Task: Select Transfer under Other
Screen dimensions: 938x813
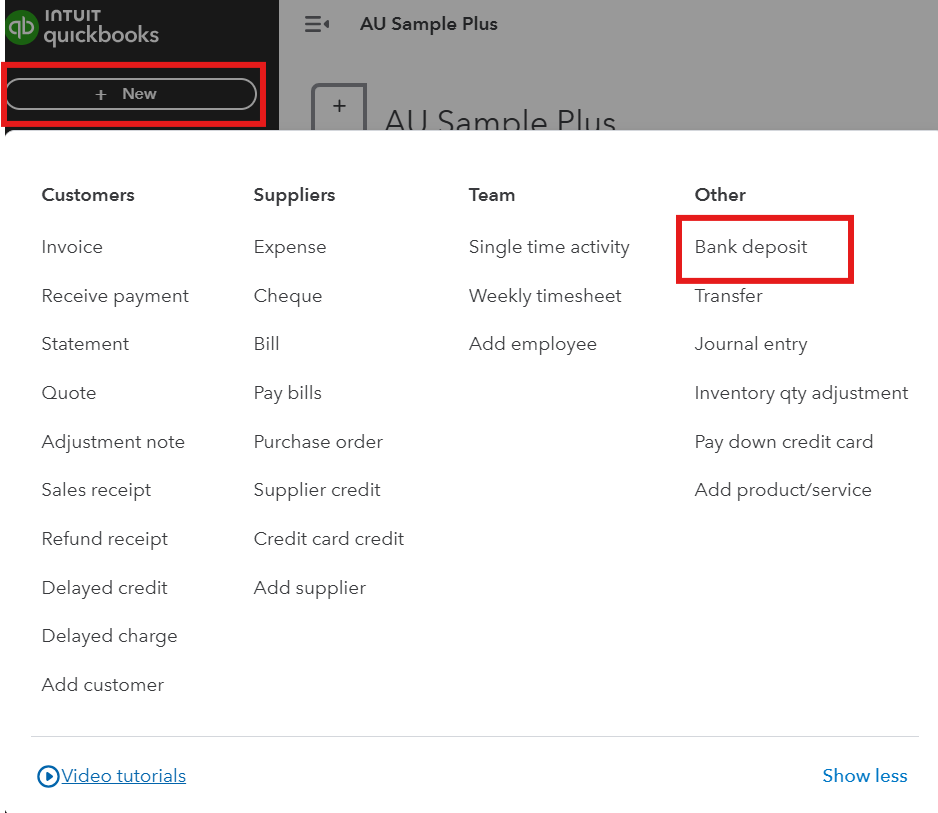Action: pyautogui.click(x=729, y=296)
